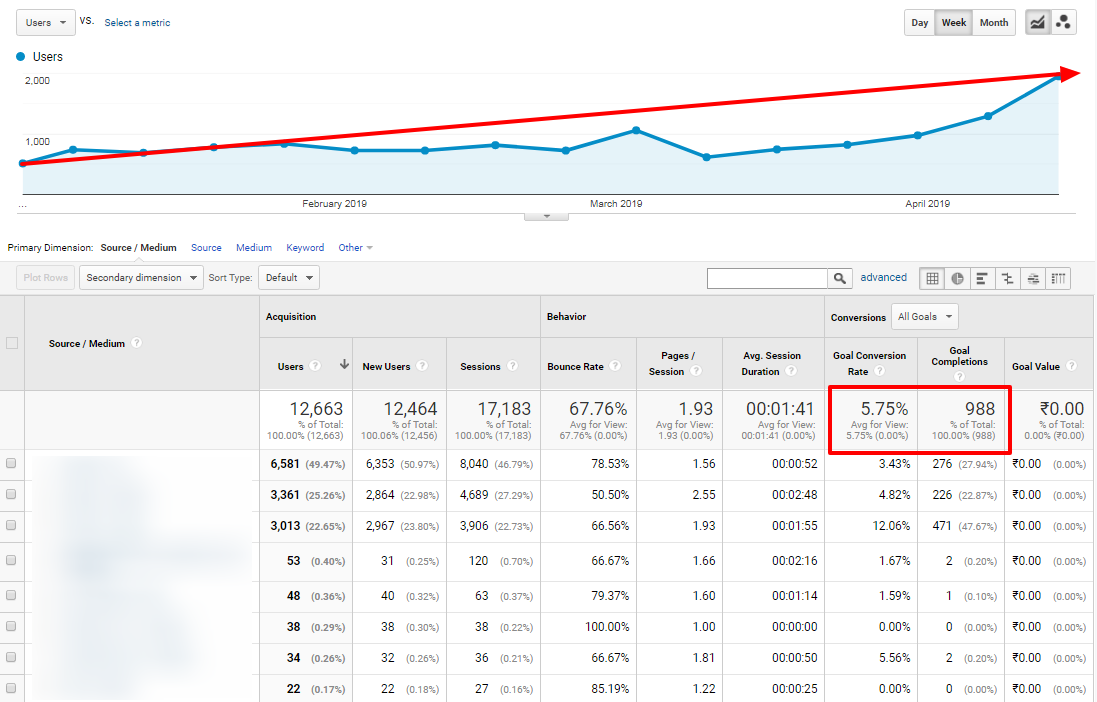Click the search magnifier icon
The image size is (1097, 702).
click(839, 278)
